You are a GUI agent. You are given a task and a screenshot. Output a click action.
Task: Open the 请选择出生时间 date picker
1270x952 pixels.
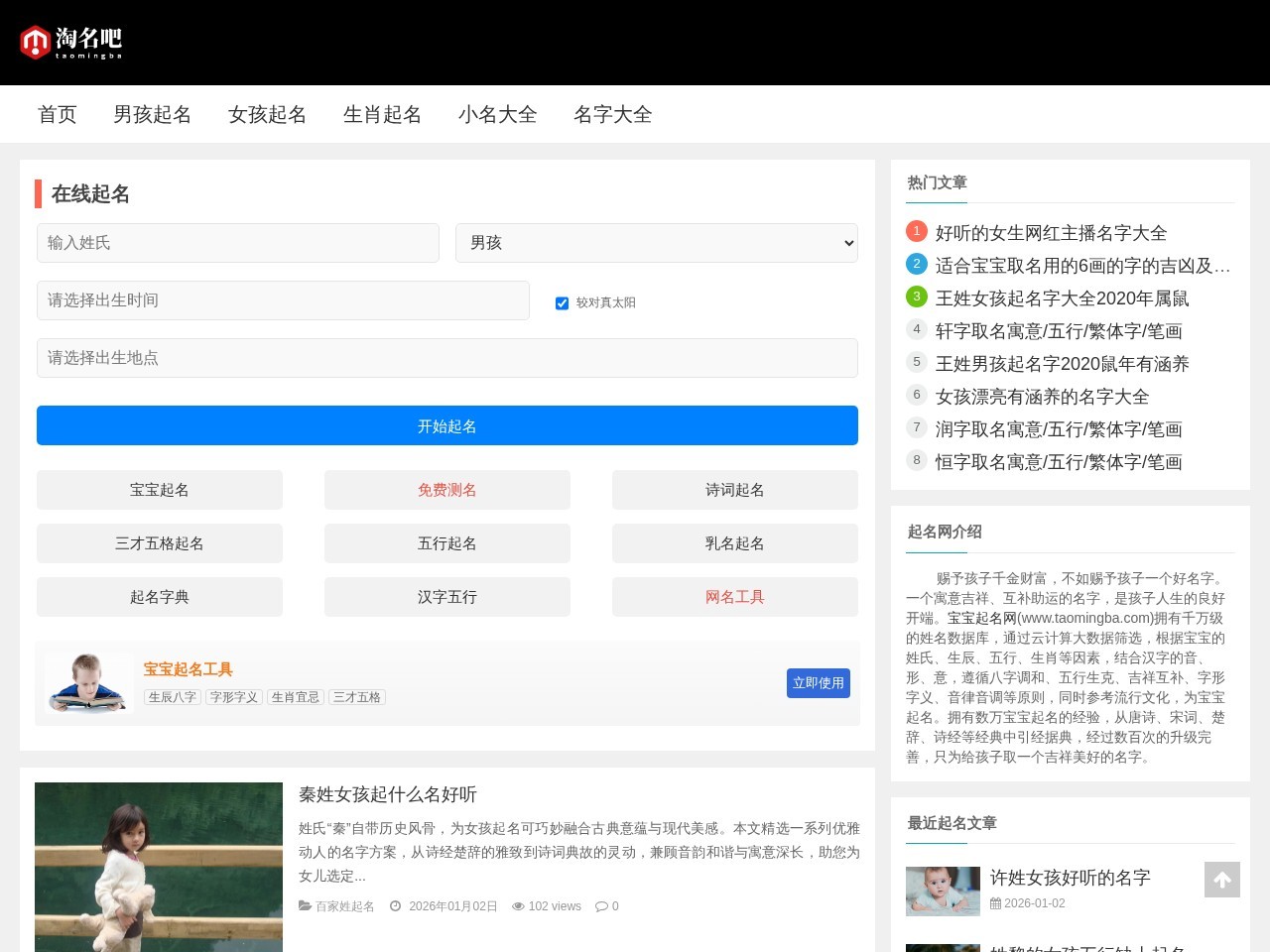(283, 299)
